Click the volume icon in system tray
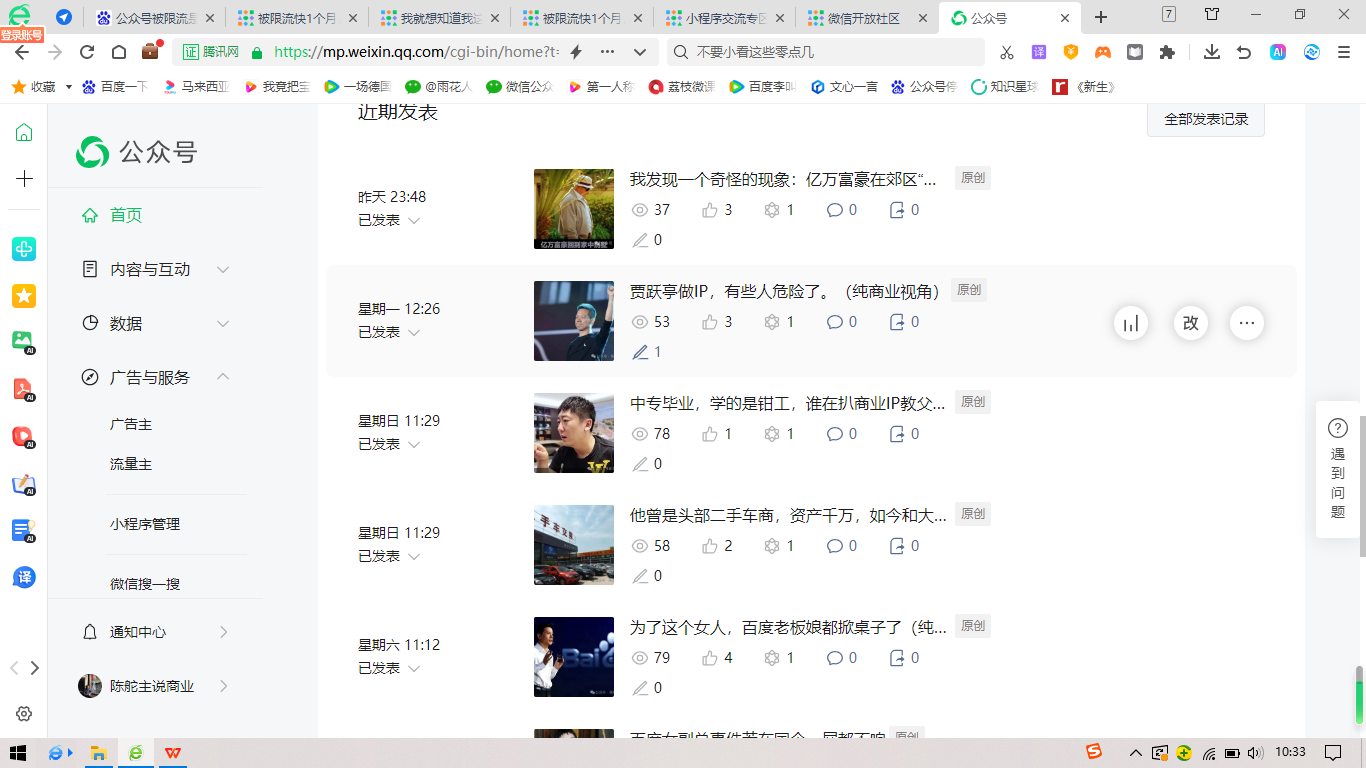1366x768 pixels. tap(1256, 753)
